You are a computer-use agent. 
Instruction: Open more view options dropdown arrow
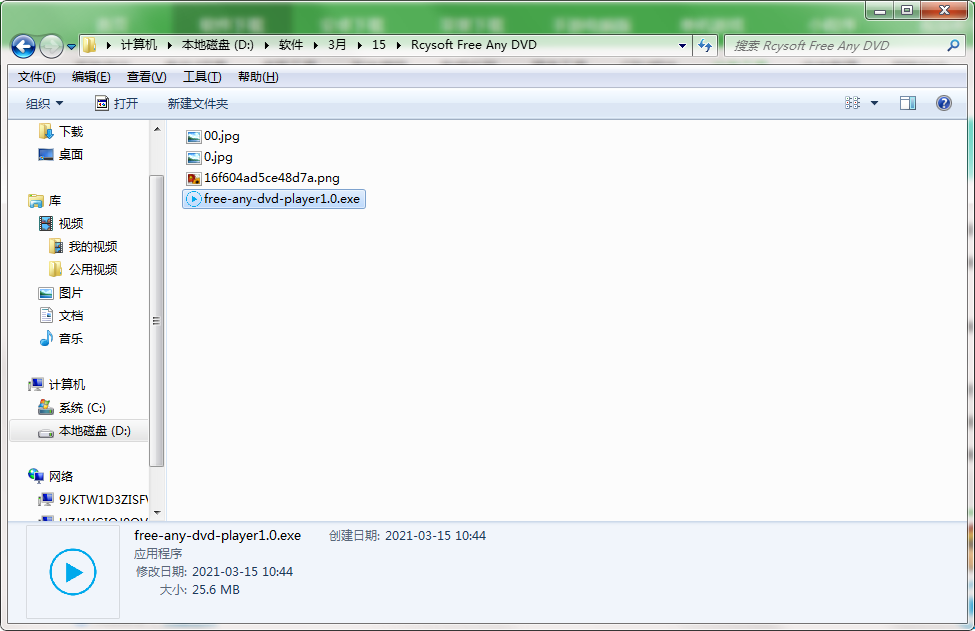point(874,103)
